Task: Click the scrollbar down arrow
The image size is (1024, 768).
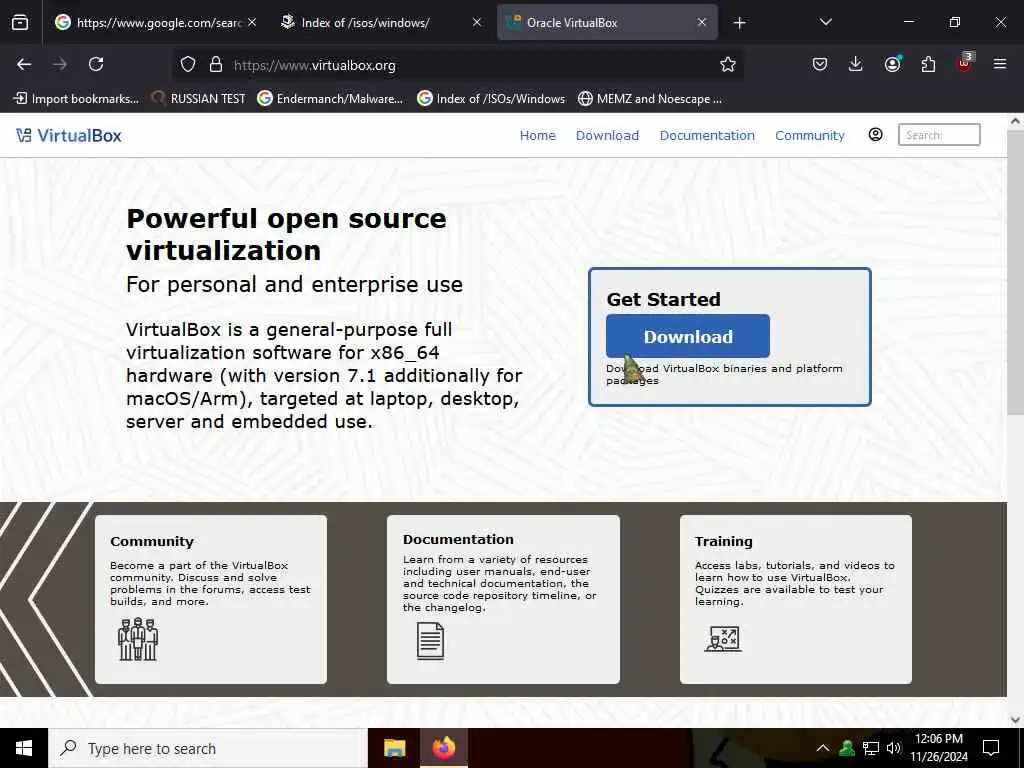Action: (1016, 720)
